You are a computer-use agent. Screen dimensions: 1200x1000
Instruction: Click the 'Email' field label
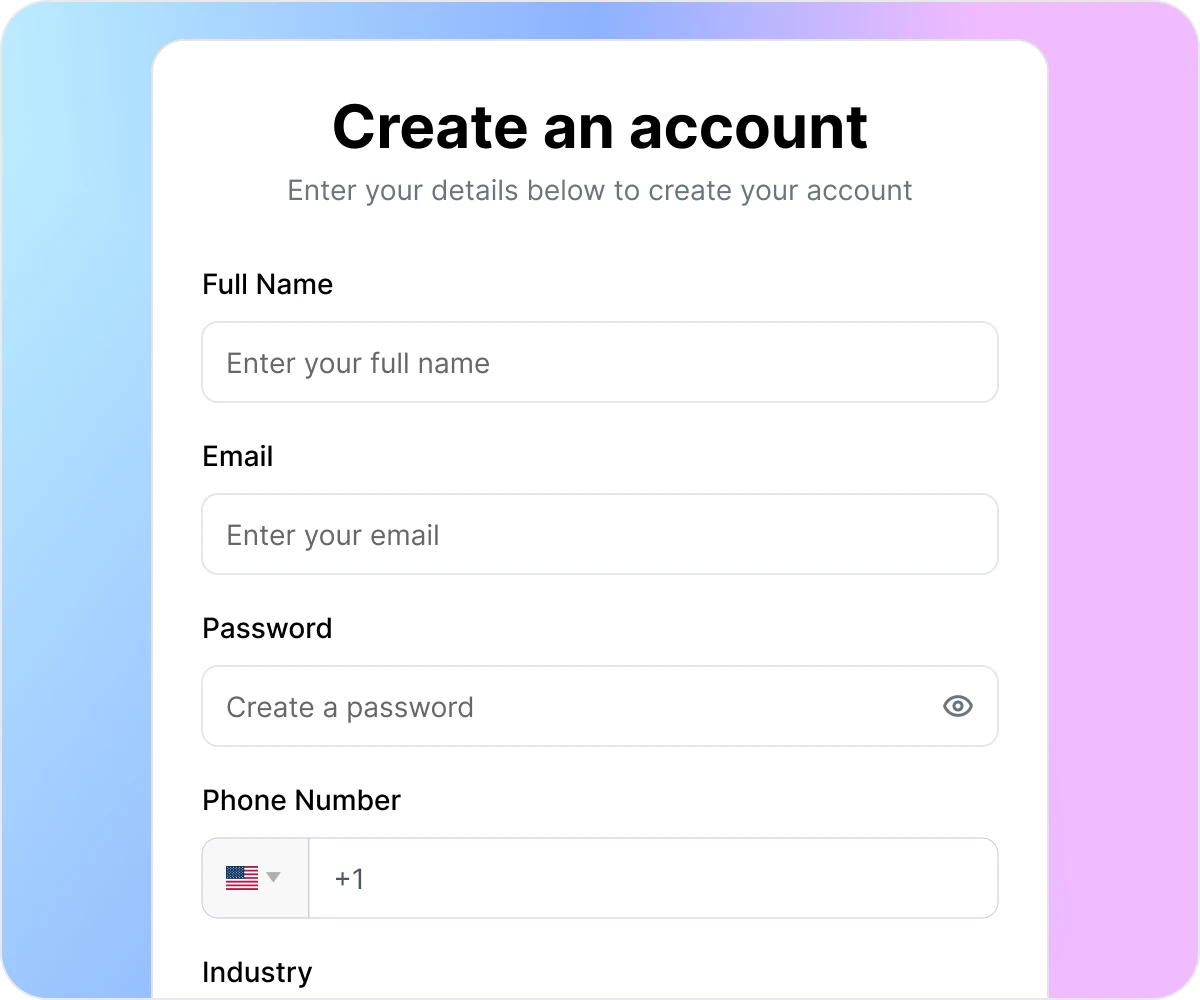pyautogui.click(x=237, y=456)
